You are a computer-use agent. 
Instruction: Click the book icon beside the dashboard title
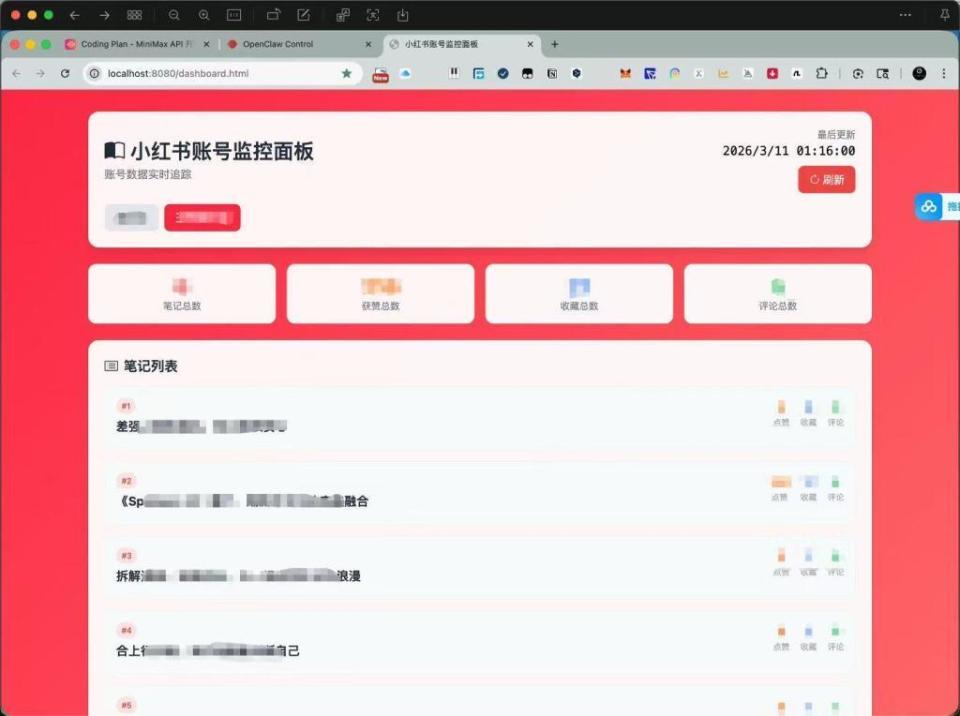coord(115,150)
